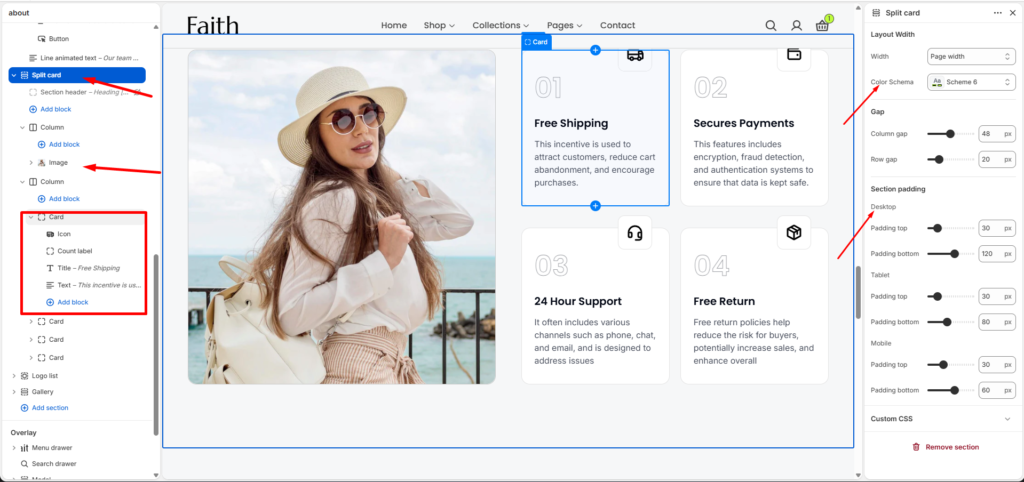Click the Free Return card title

[724, 301]
